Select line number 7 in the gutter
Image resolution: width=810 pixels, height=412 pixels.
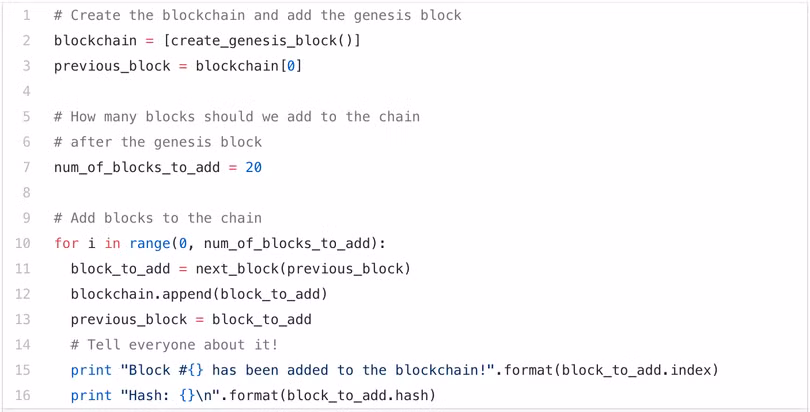pos(26,167)
